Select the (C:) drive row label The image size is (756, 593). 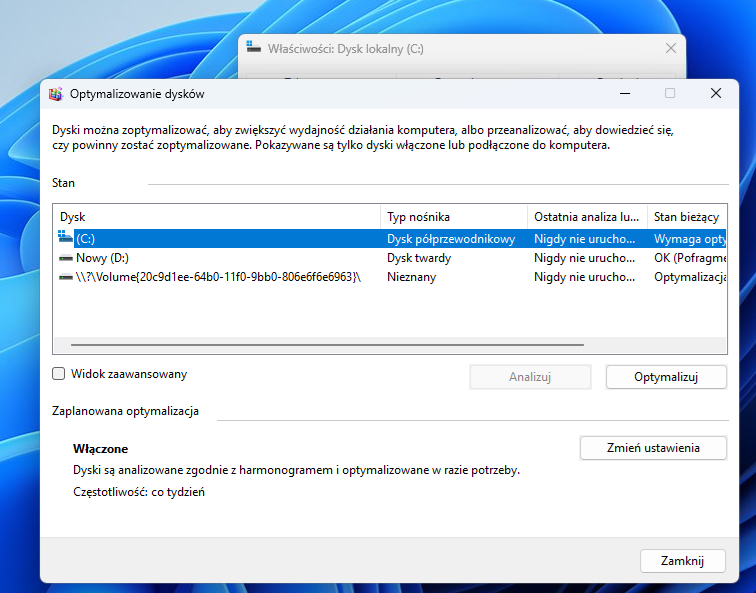85,239
